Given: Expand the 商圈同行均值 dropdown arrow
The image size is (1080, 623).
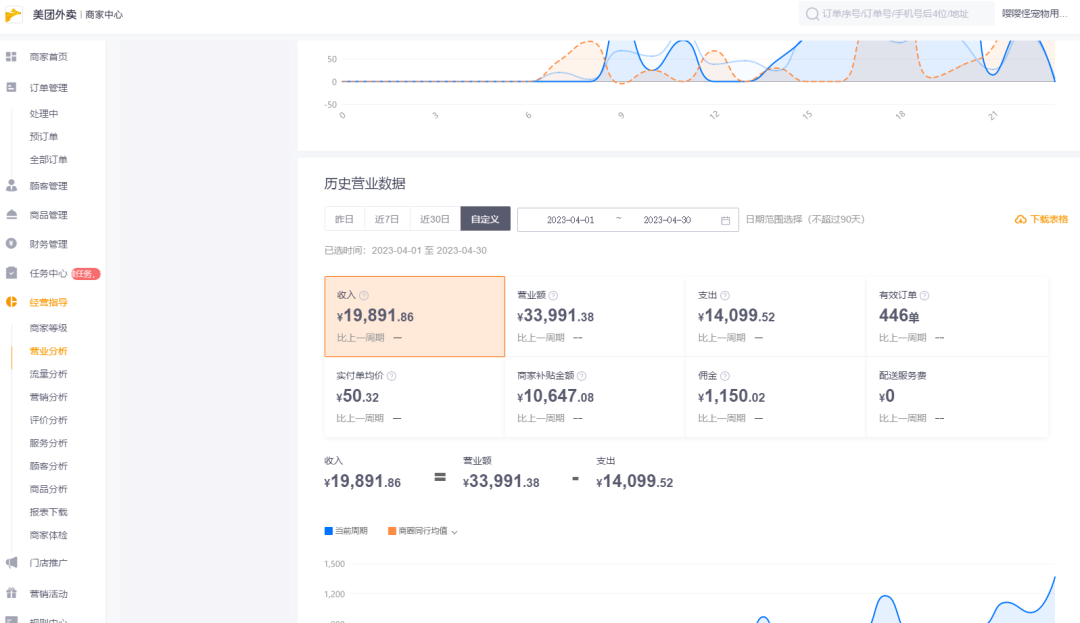Looking at the screenshot, I should tap(455, 531).
